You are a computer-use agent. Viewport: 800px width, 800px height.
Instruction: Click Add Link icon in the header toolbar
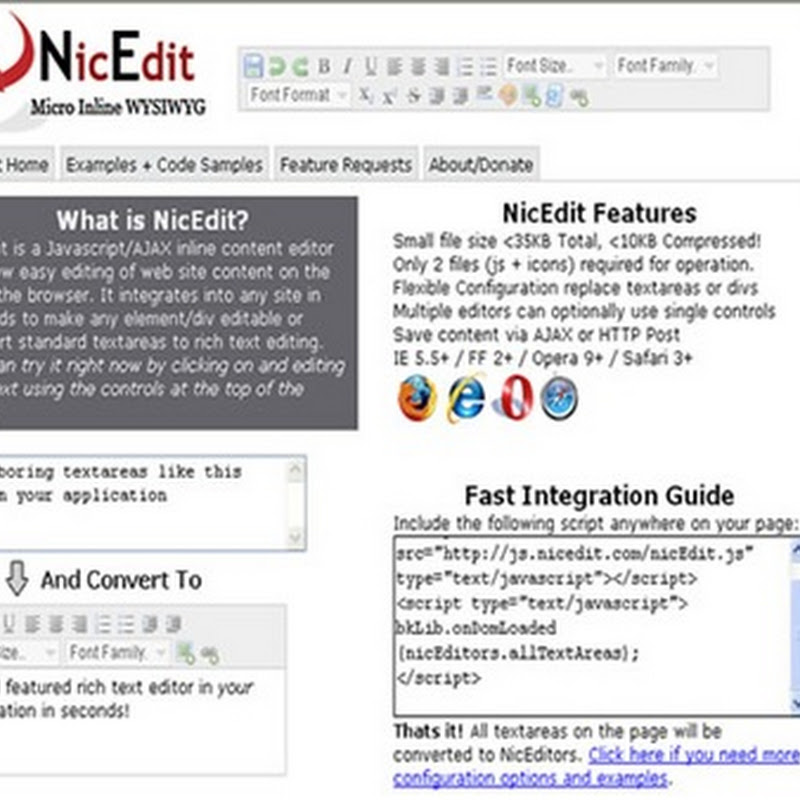tap(579, 96)
